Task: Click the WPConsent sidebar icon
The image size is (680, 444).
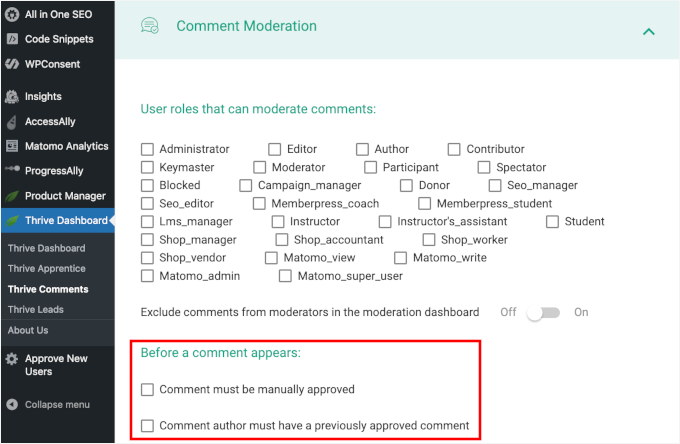Action: 12,64
